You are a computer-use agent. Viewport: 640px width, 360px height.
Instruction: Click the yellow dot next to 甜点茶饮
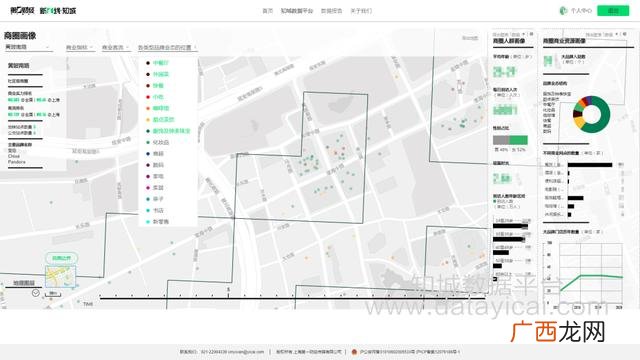[x=148, y=120]
